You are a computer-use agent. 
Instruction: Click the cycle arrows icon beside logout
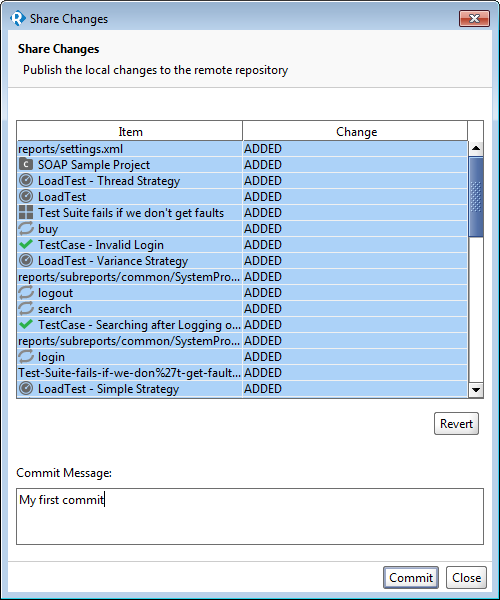pos(26,293)
